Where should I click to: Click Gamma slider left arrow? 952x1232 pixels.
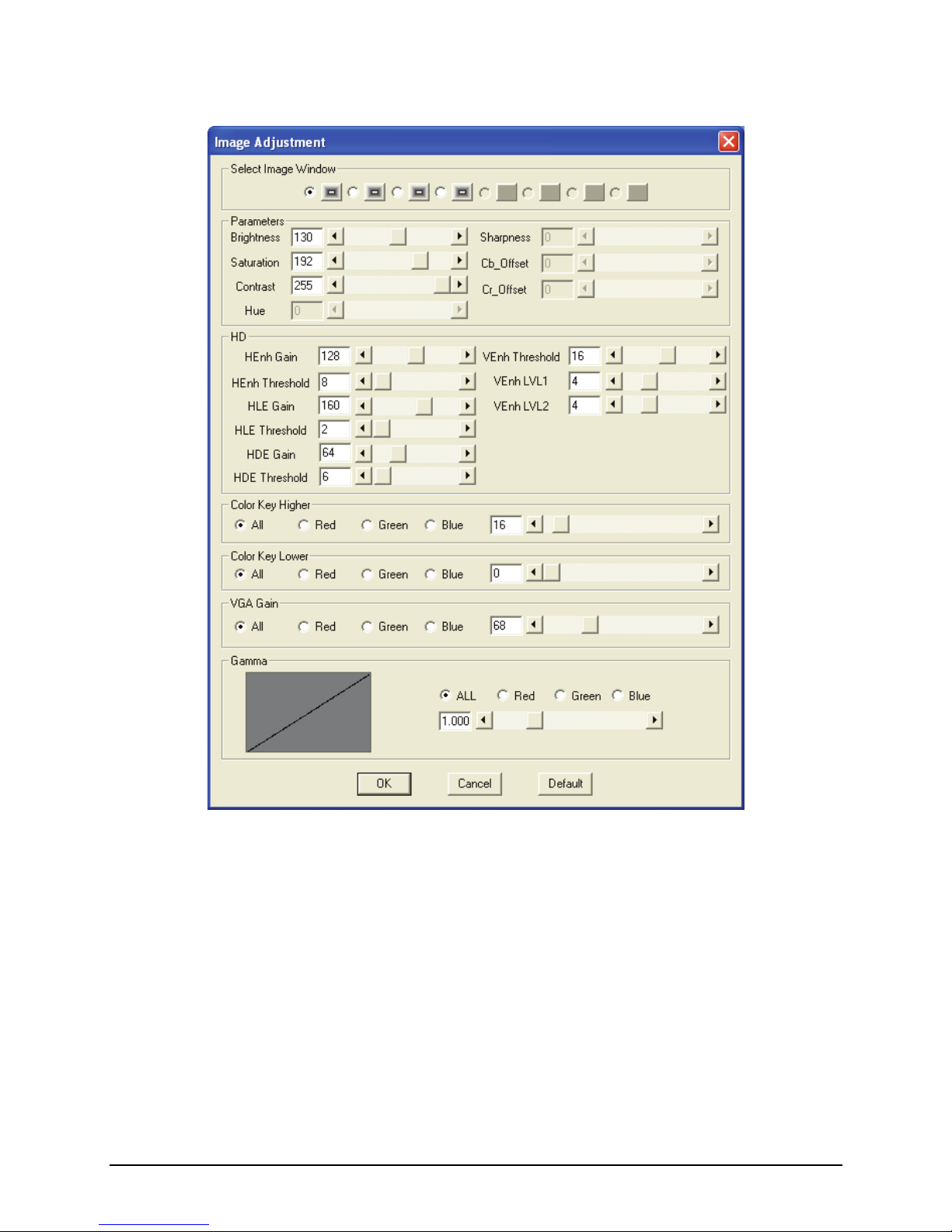tap(484, 721)
